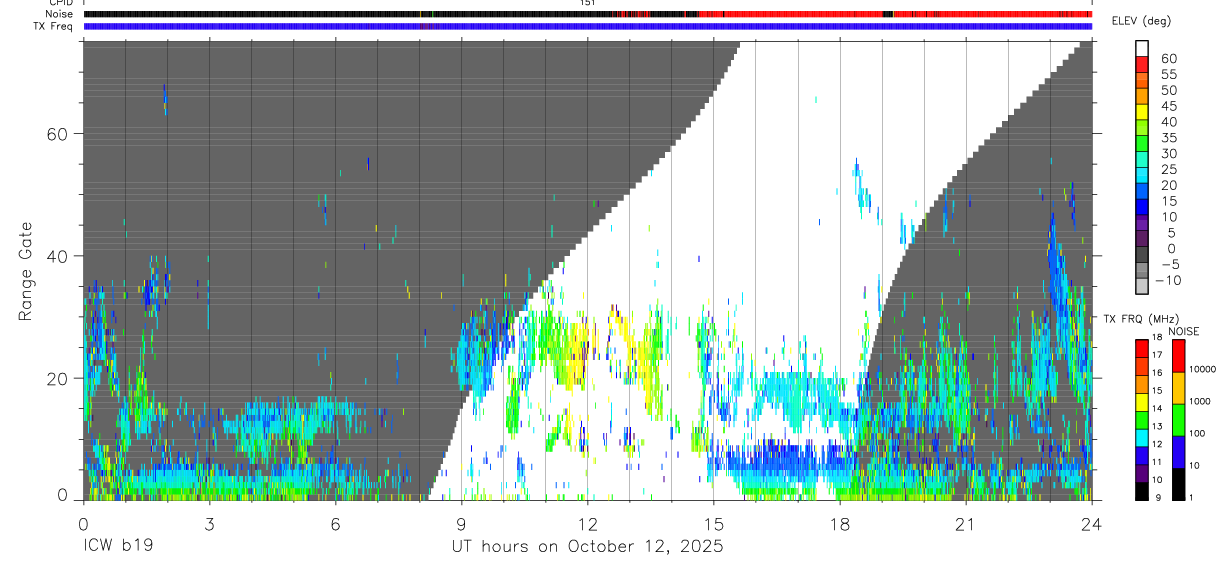Click the light gray bottom cell of ELEV colorbar

click(1143, 286)
